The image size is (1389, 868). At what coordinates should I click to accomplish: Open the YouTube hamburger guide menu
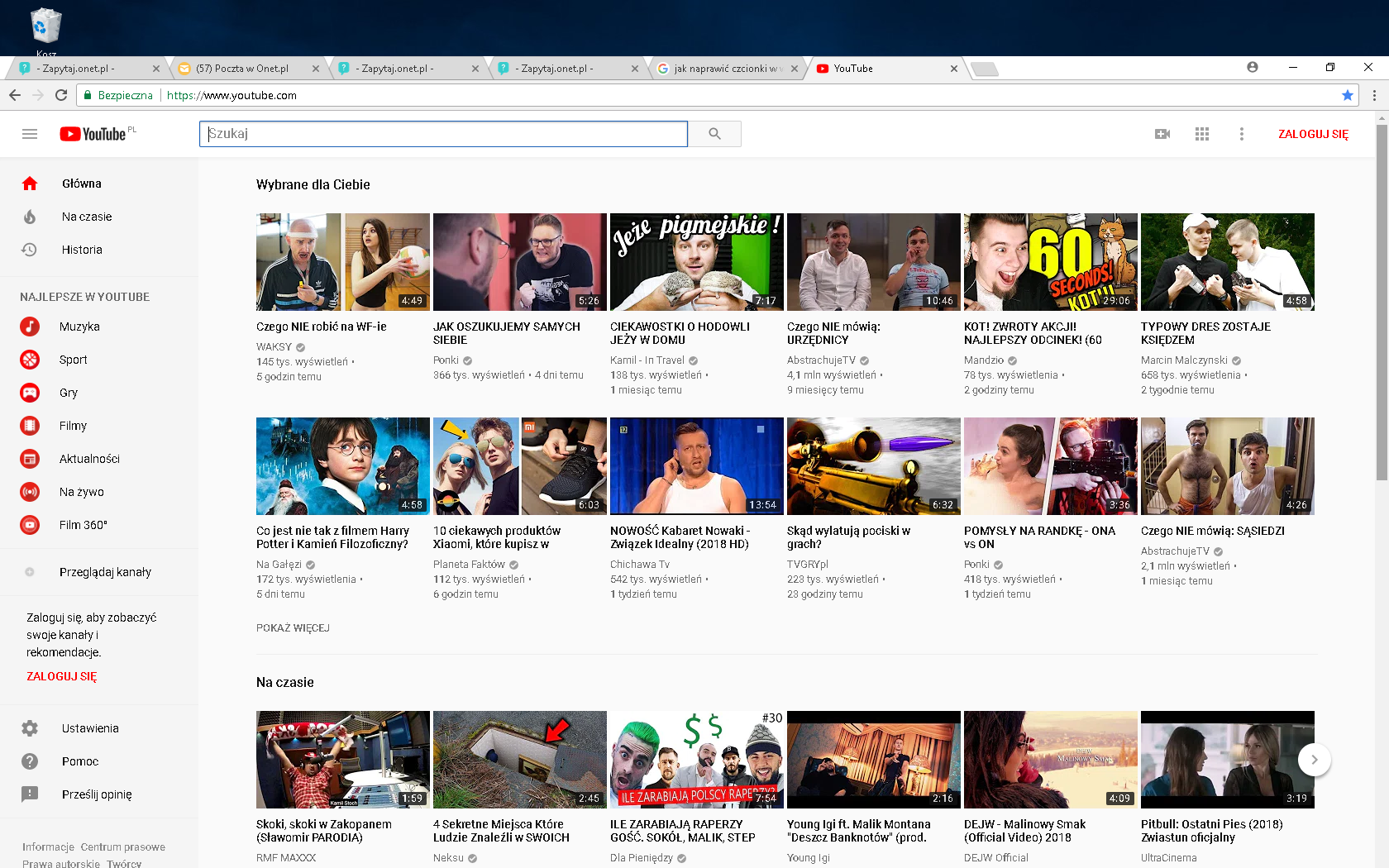(x=30, y=134)
